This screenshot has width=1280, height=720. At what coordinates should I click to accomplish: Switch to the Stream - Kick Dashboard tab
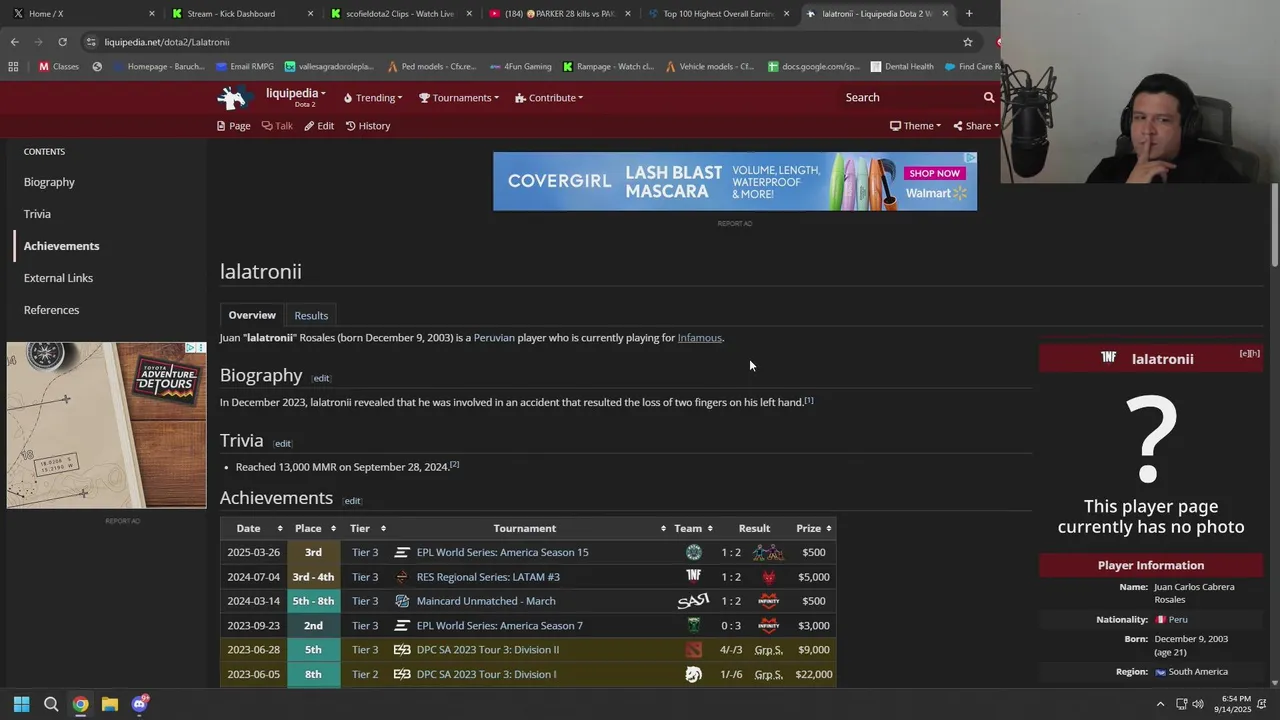(x=241, y=14)
